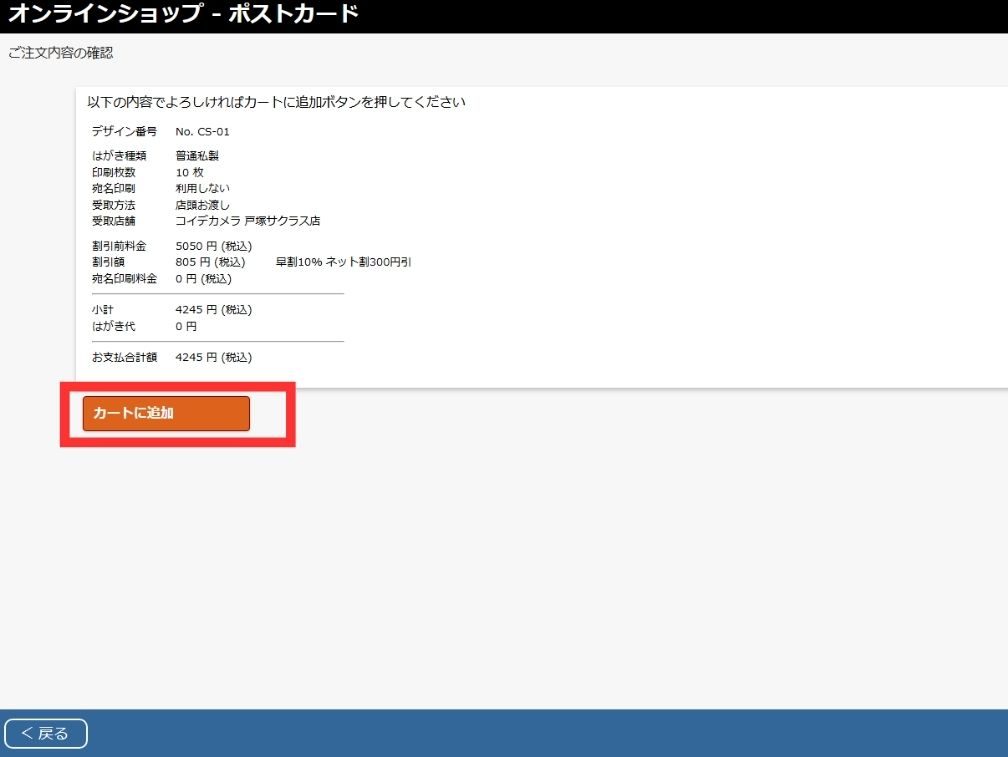Select the 早割10% ネット割300円引 discount note
The image size is (1008, 757).
pos(343,262)
